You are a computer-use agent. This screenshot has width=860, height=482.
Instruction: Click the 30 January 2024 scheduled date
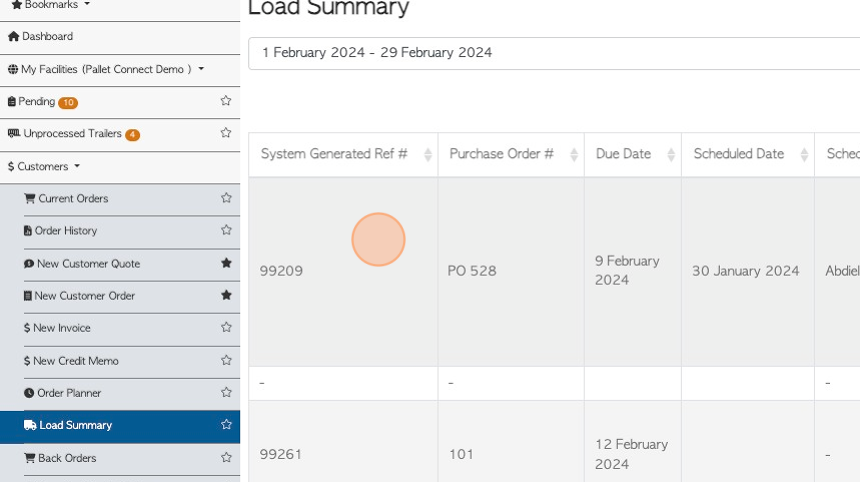(745, 271)
